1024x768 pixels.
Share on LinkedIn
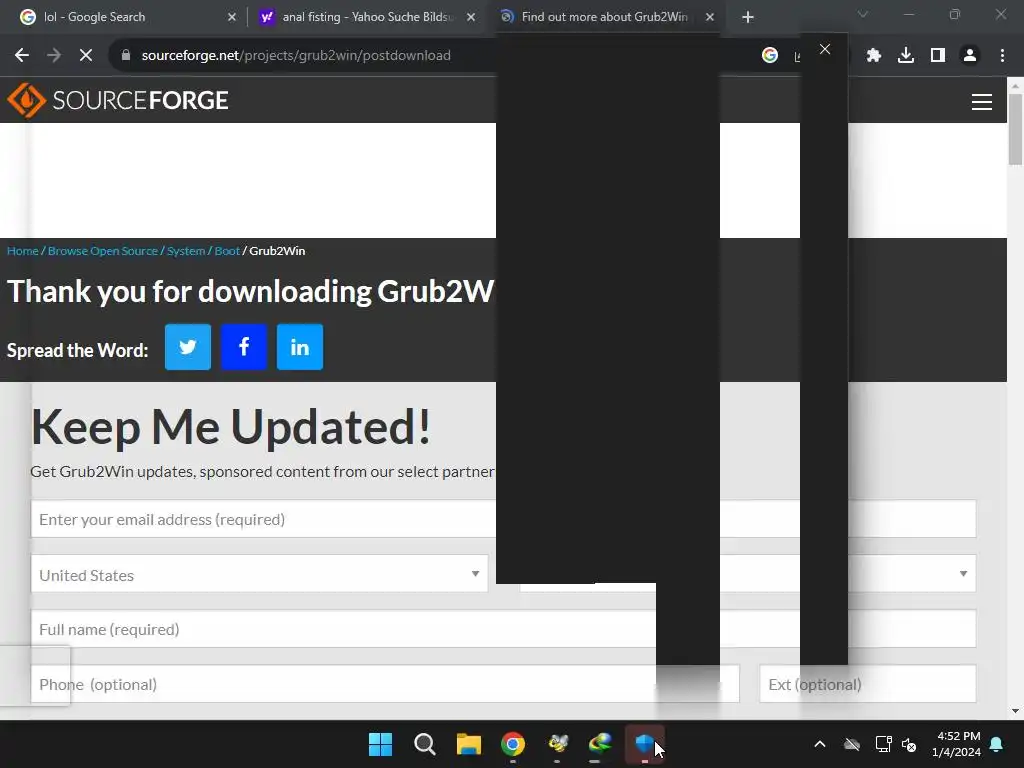click(300, 347)
